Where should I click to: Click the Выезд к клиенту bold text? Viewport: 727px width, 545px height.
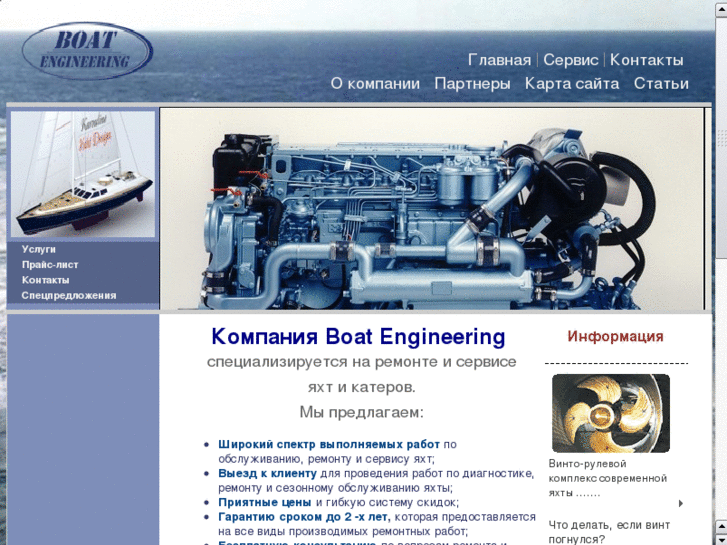(x=267, y=474)
